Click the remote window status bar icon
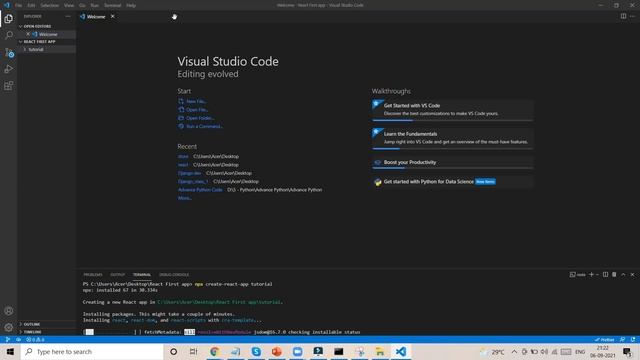Viewport: 640px width, 360px height. click(7, 340)
